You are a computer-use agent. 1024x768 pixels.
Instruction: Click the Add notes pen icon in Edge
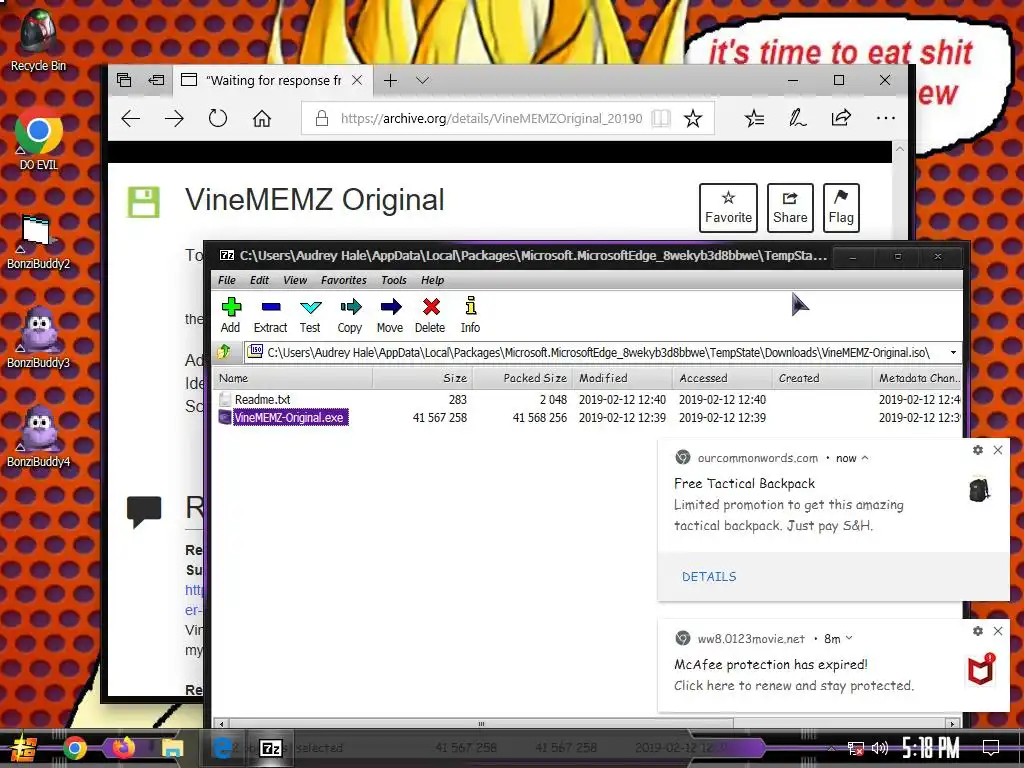coord(797,118)
